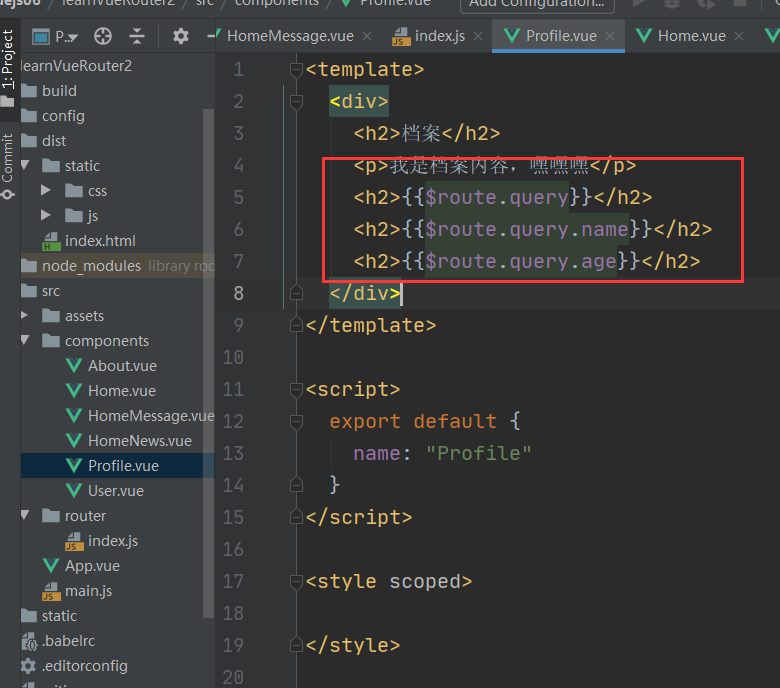Open router index.js in project tree

click(x=113, y=541)
